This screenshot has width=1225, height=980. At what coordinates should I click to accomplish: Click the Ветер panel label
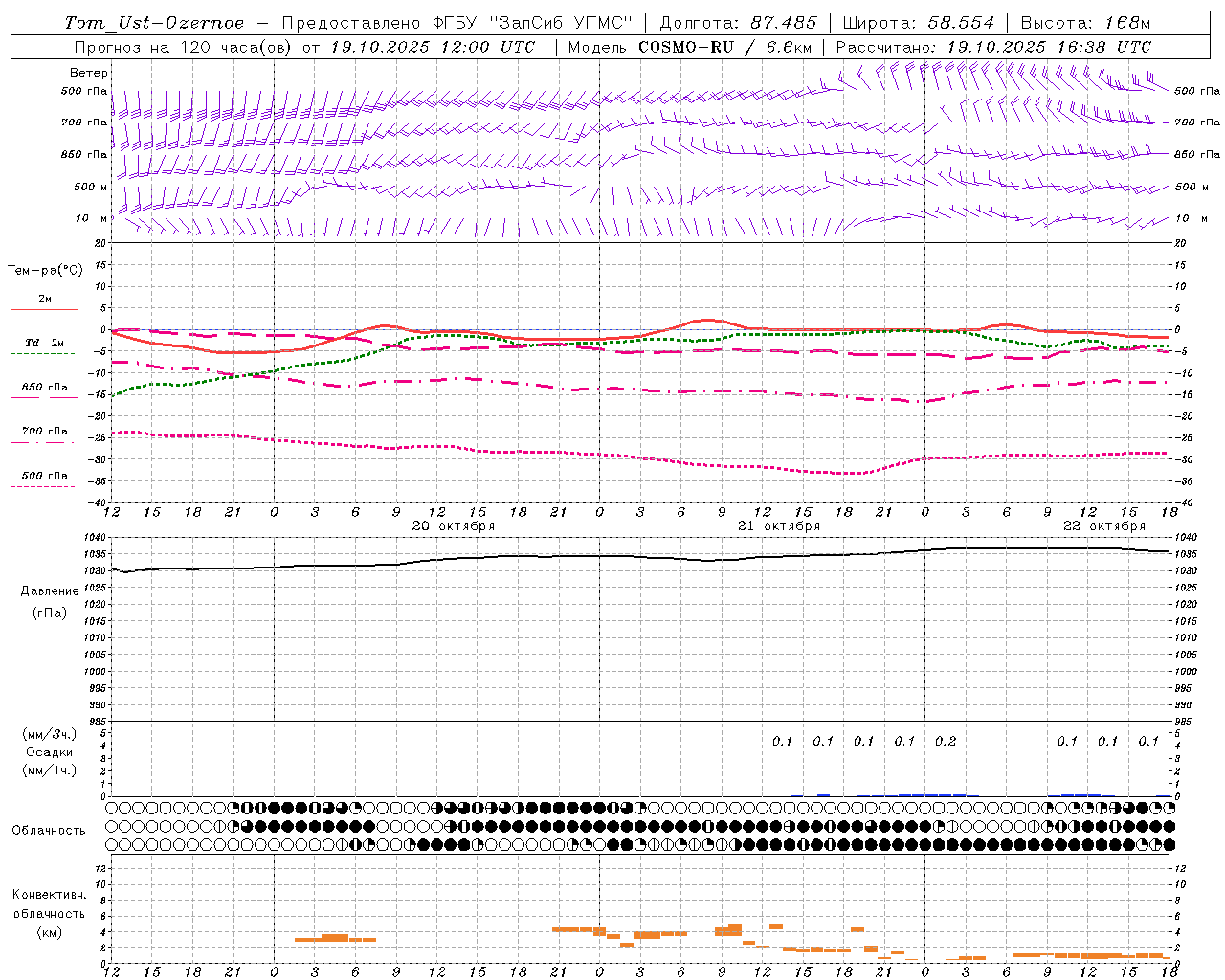tap(89, 73)
